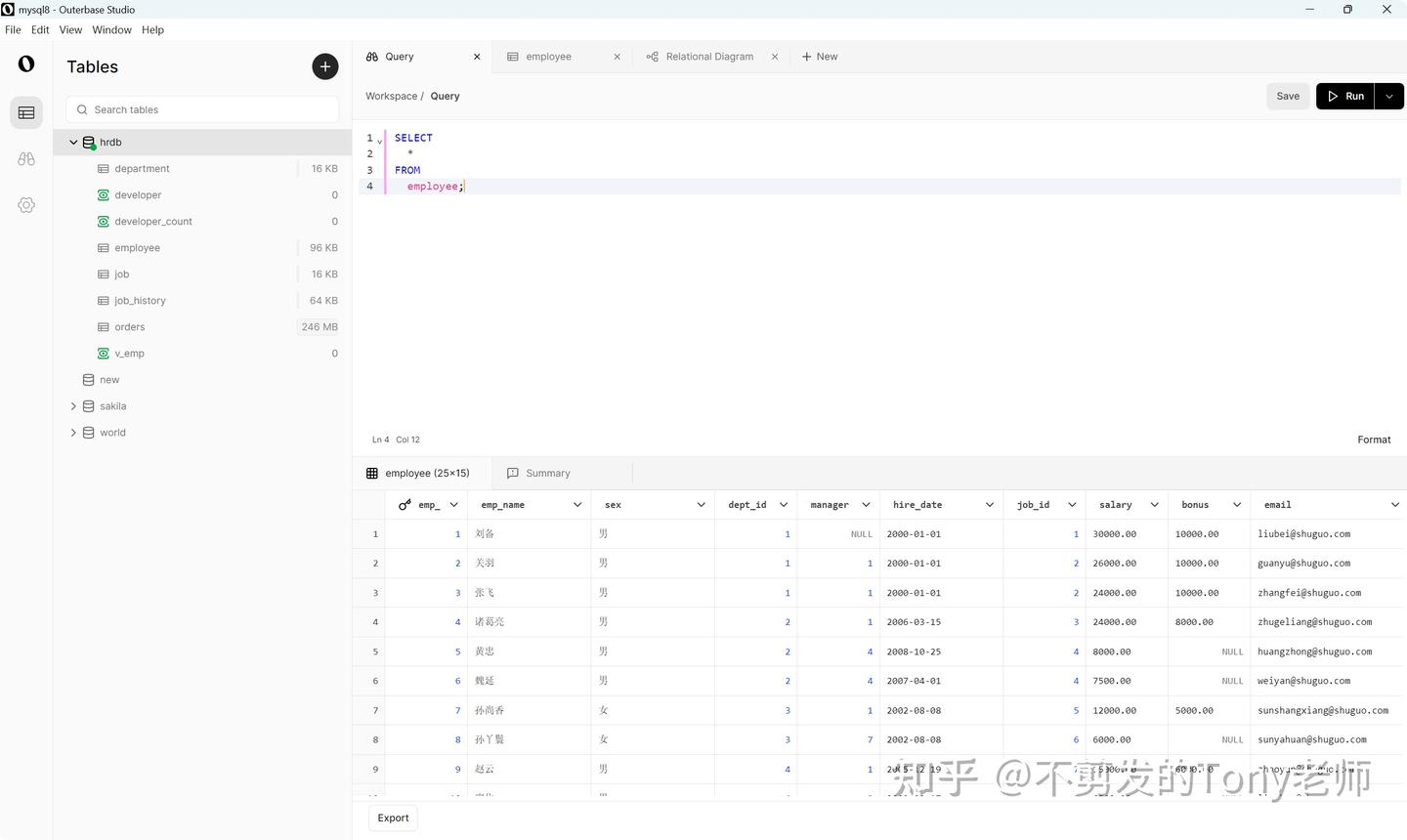Close the Relational Diagram tab
1407x840 pixels.
[x=775, y=57]
